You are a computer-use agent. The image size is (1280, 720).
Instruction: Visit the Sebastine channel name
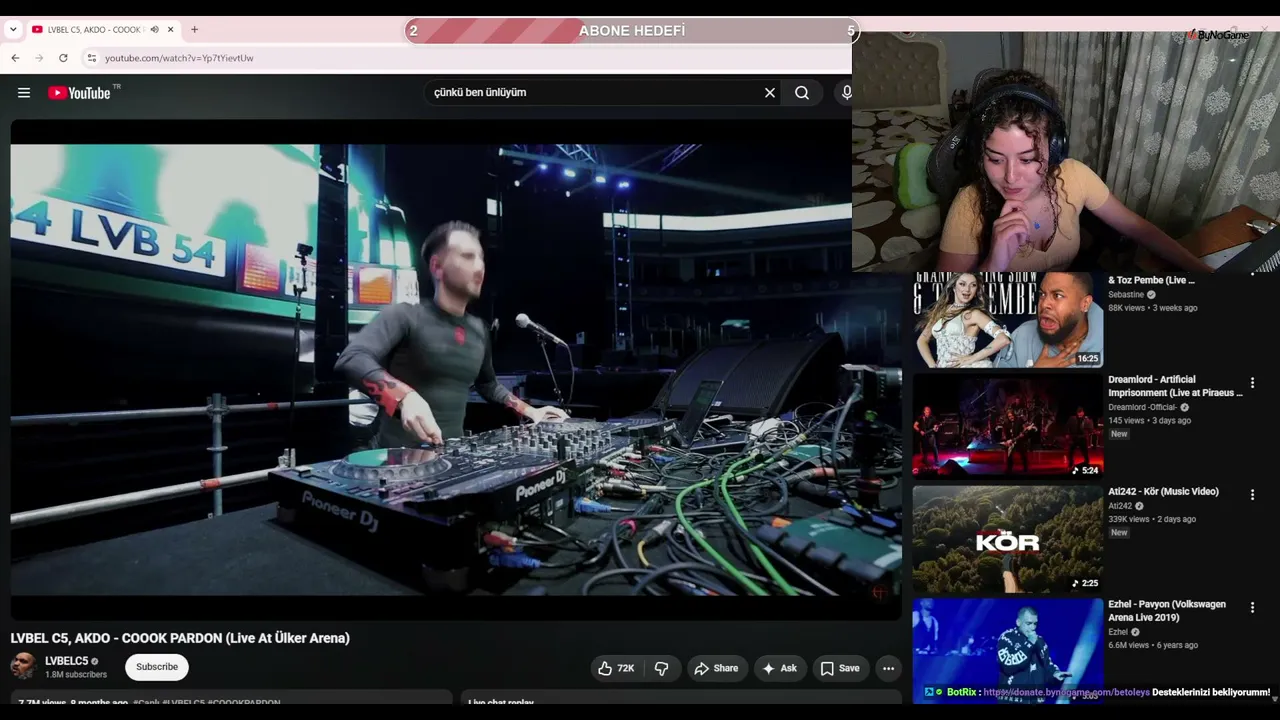pyautogui.click(x=1126, y=295)
